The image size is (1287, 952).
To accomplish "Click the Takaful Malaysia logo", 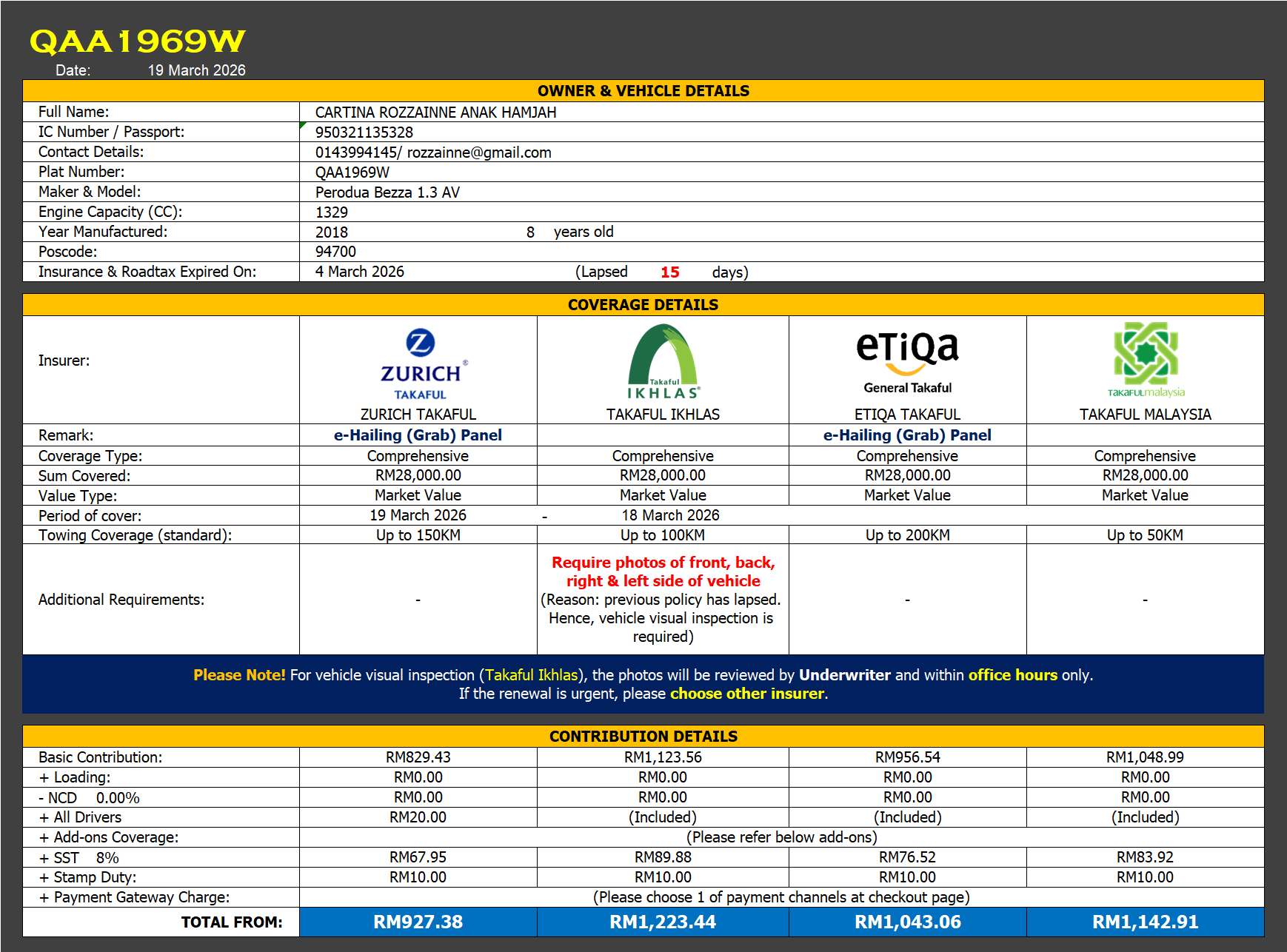I will [1146, 360].
